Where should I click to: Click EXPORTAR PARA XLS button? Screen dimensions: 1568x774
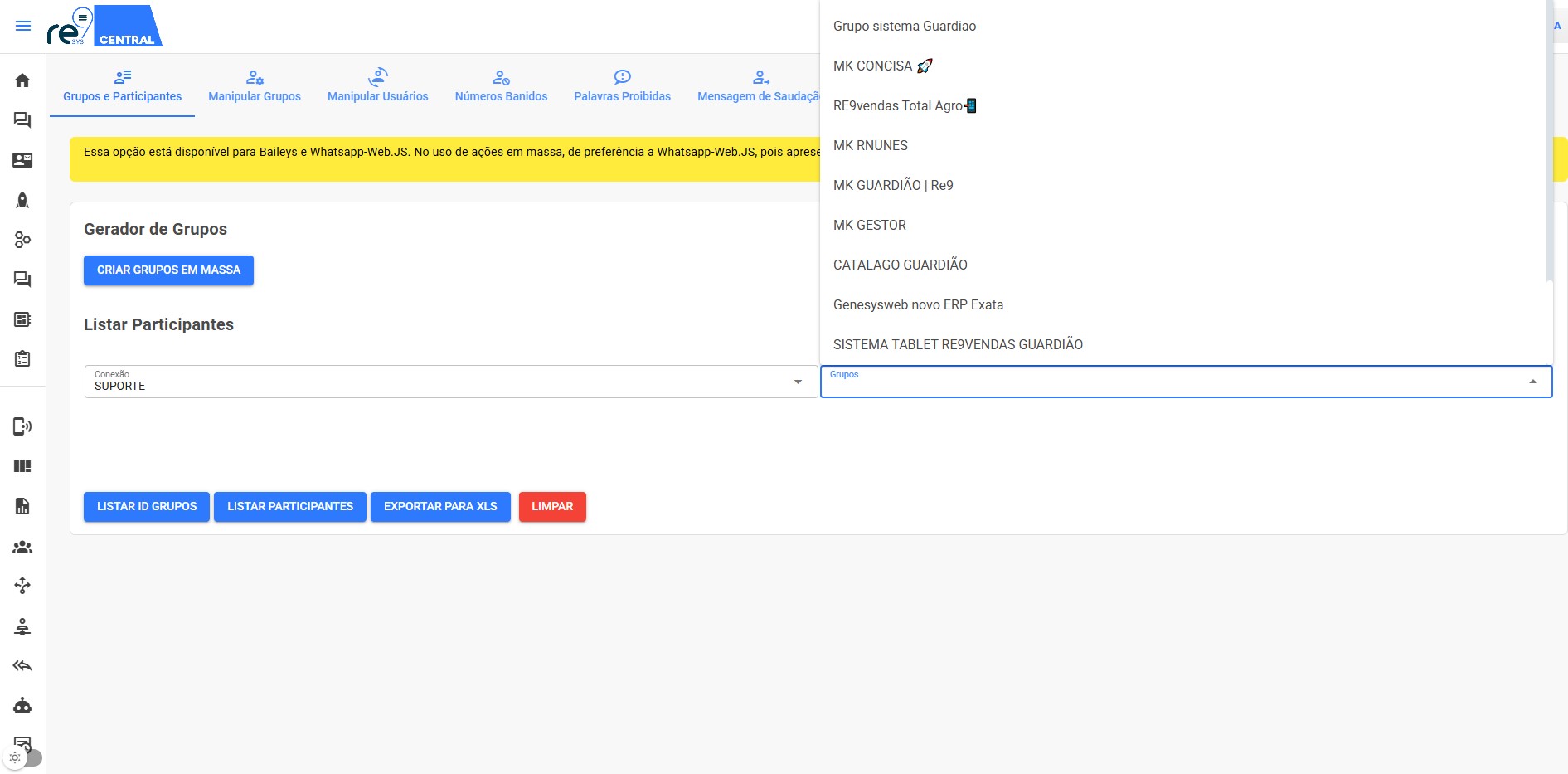[440, 507]
